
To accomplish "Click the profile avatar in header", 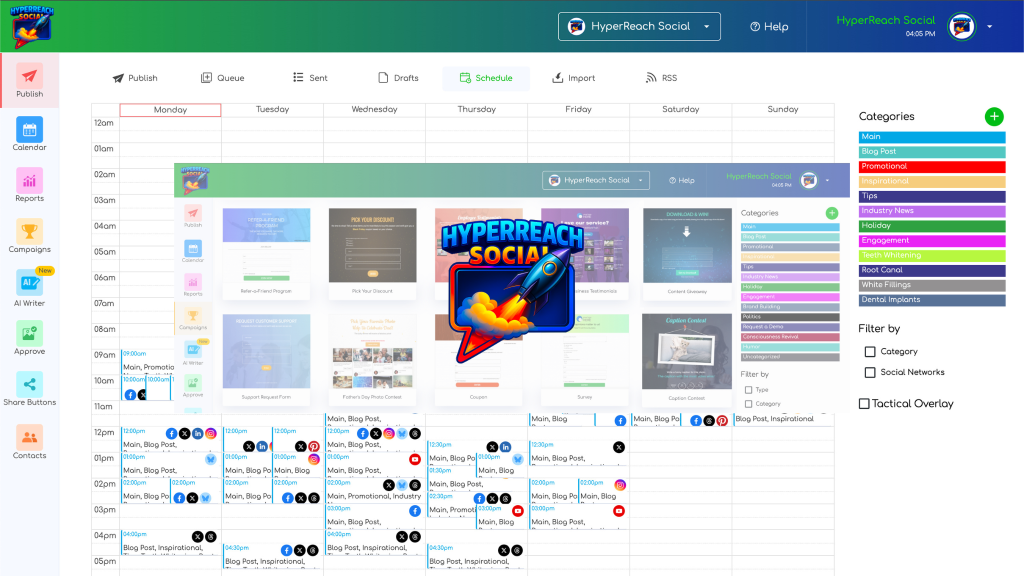I will (961, 27).
